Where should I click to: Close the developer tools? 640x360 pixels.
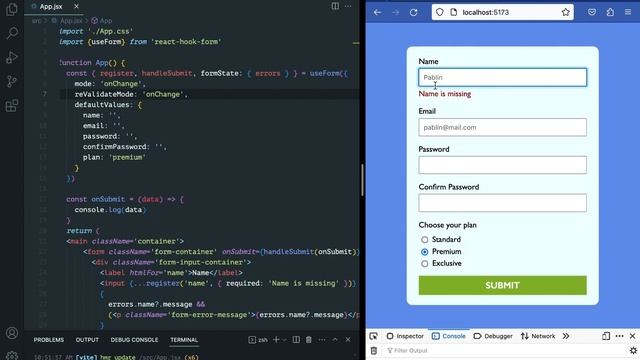[x=632, y=336]
